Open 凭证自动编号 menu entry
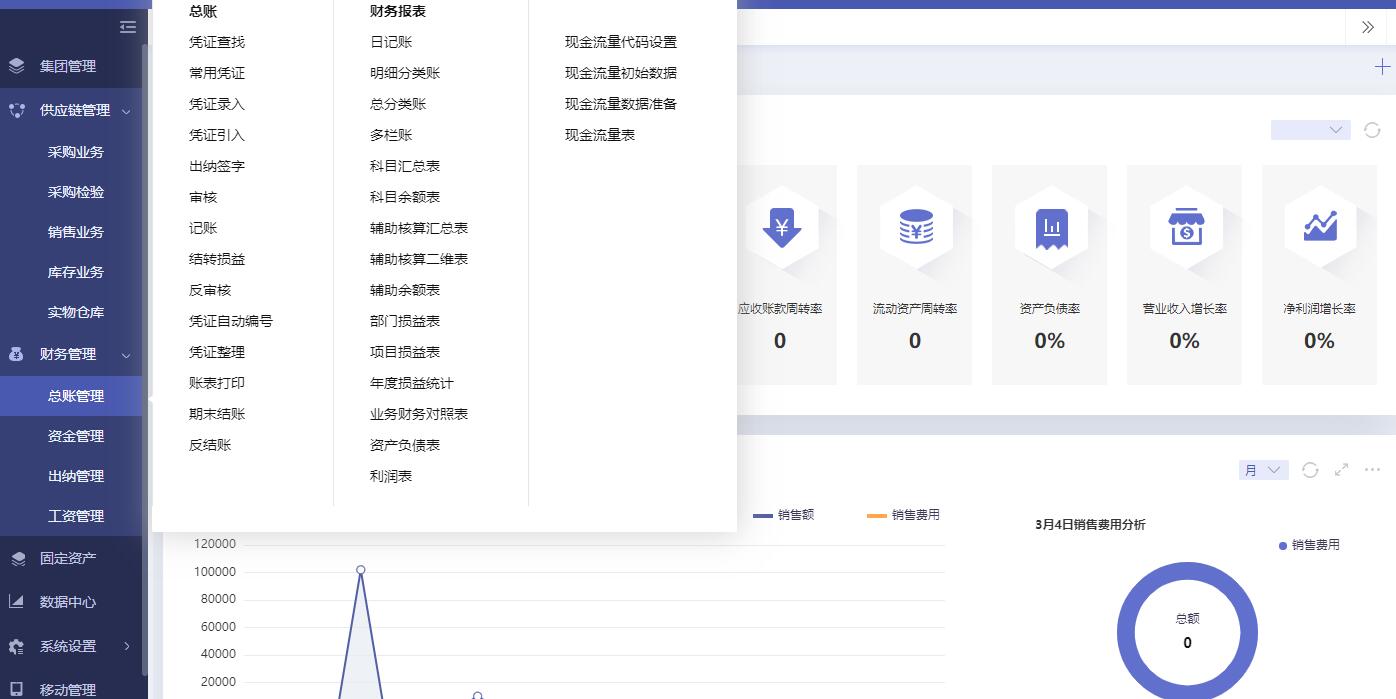This screenshot has width=1396, height=699. pyautogui.click(x=231, y=321)
